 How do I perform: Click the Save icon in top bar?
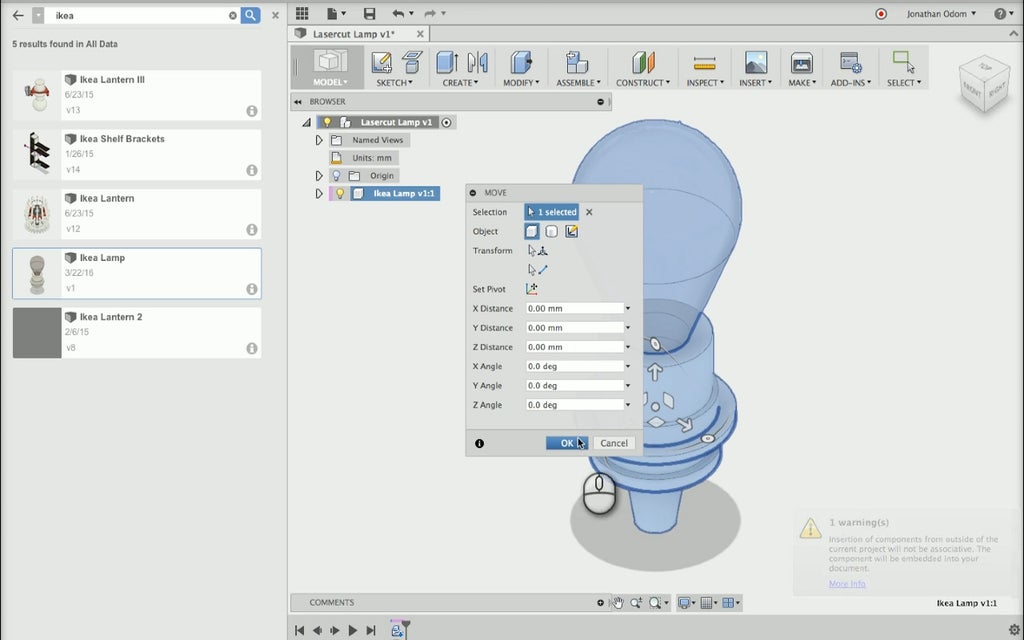(370, 14)
